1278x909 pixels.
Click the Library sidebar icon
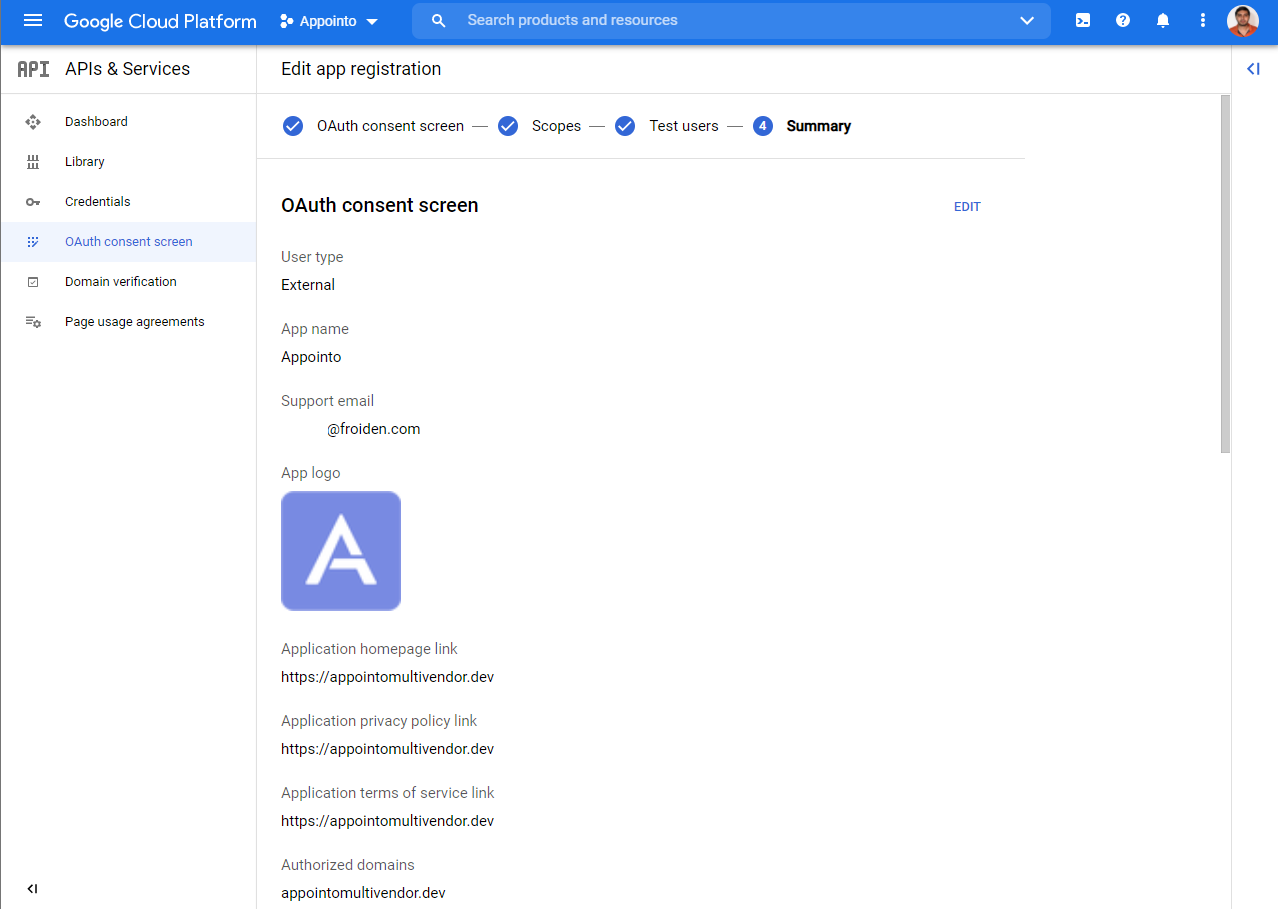tap(33, 162)
